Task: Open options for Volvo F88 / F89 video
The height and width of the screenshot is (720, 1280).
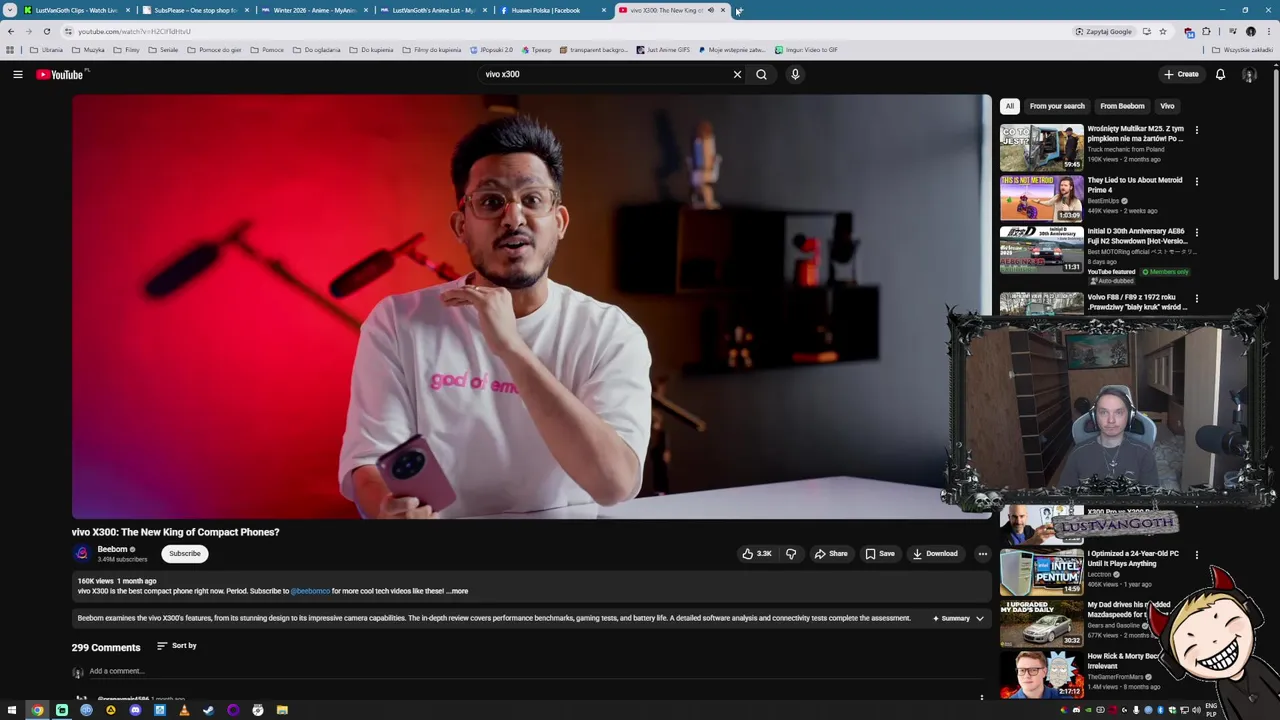Action: point(1196,298)
